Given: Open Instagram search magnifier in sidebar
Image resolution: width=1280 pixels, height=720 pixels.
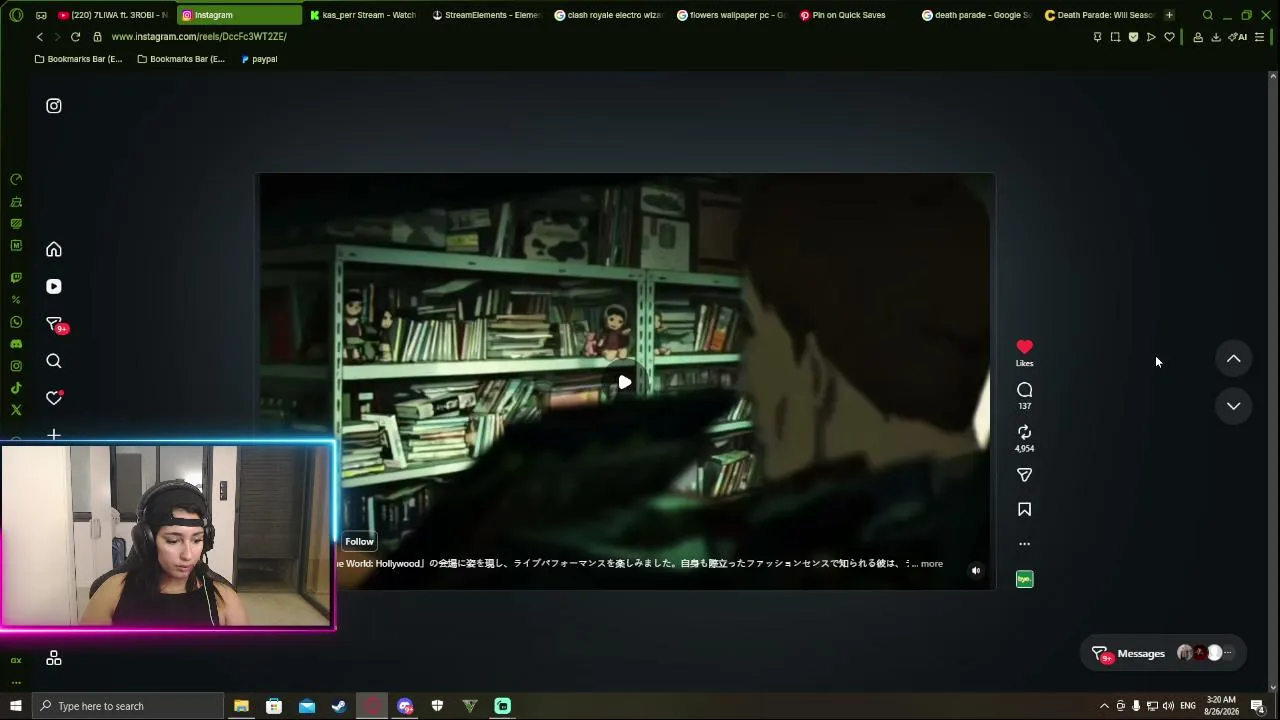Looking at the screenshot, I should pyautogui.click(x=54, y=361).
